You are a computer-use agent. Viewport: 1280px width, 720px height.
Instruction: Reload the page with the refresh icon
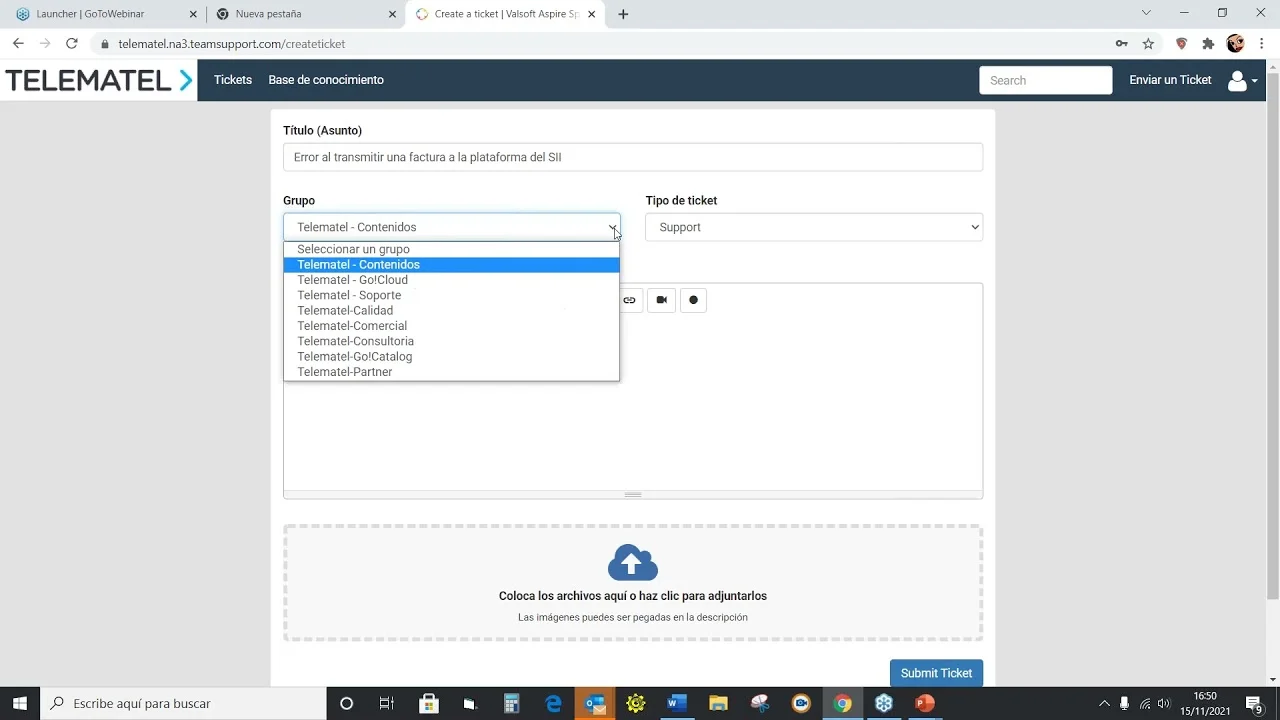71,44
